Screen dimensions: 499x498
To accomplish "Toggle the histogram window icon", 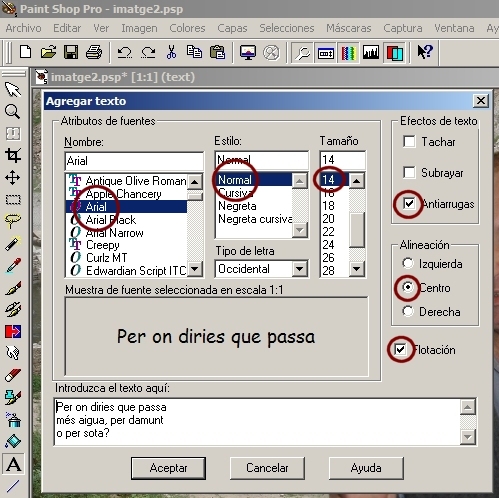I will tap(371, 52).
